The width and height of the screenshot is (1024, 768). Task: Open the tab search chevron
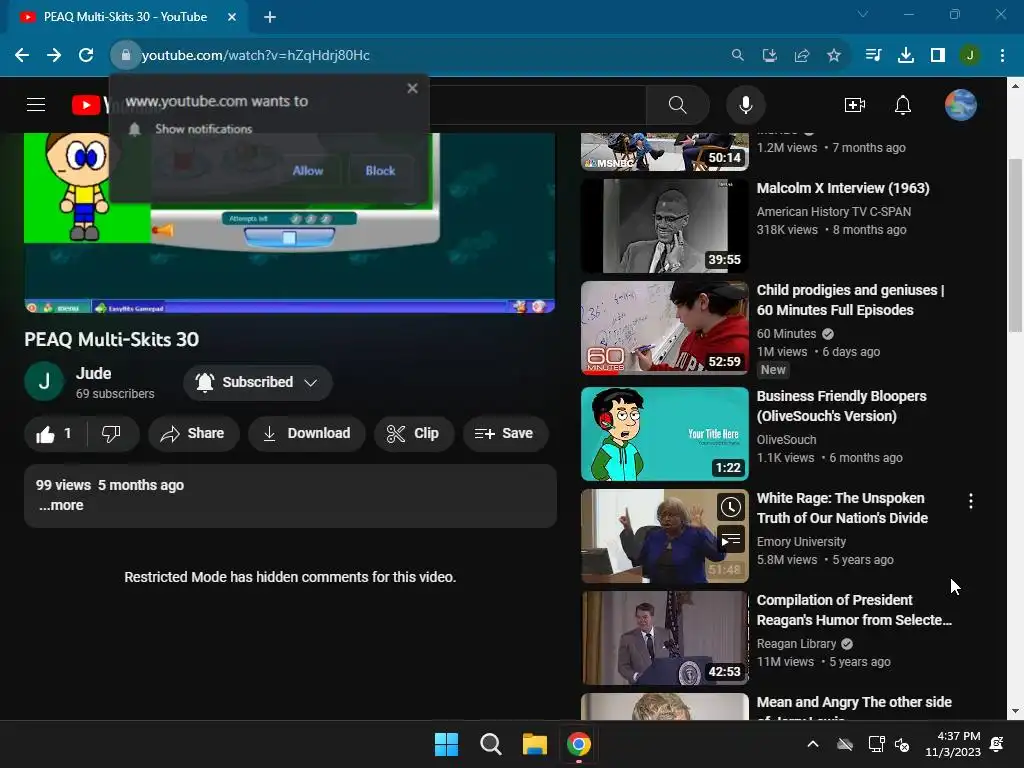click(x=863, y=14)
